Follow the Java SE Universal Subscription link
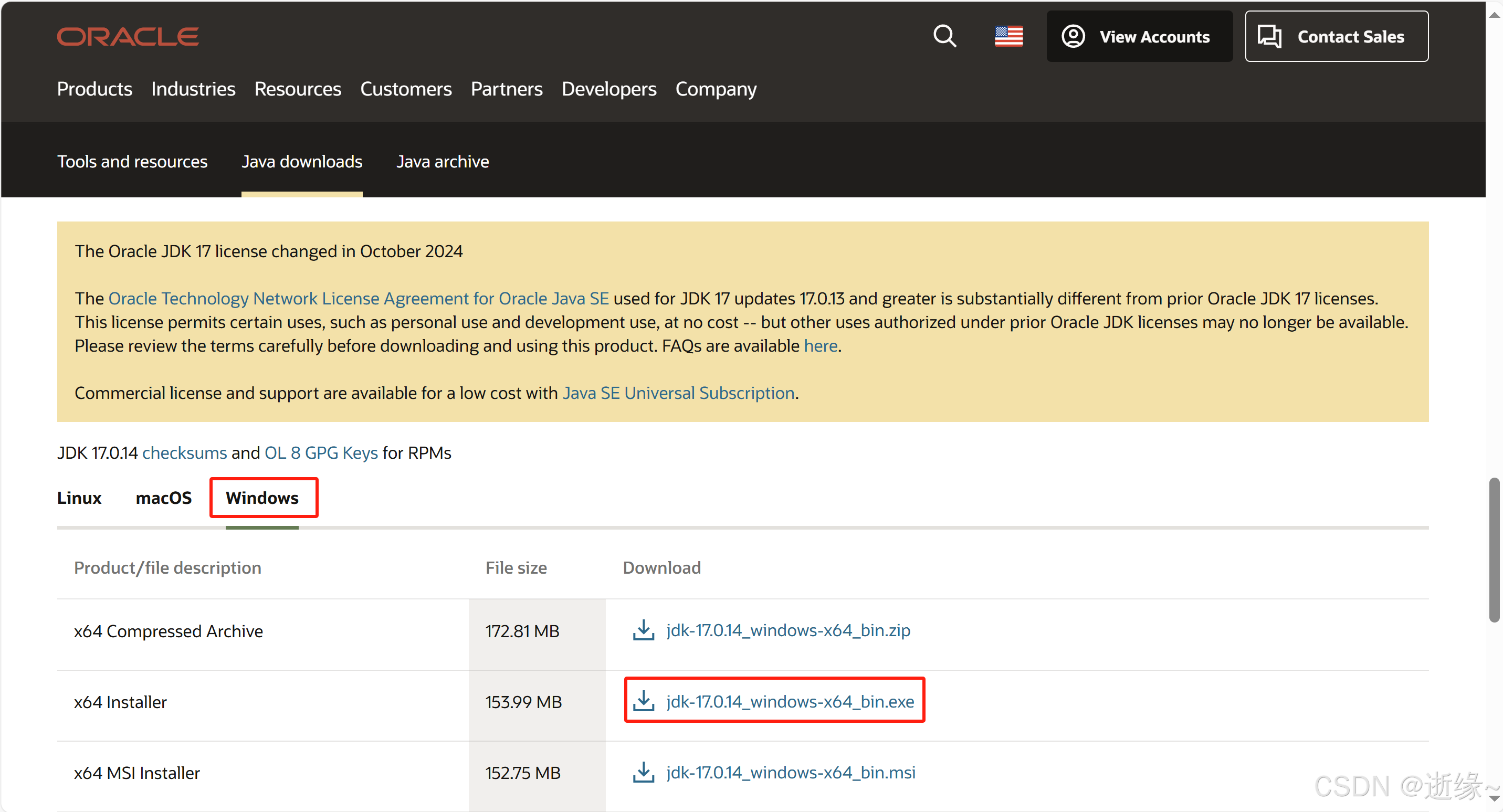The height and width of the screenshot is (812, 1503). pyautogui.click(x=678, y=393)
